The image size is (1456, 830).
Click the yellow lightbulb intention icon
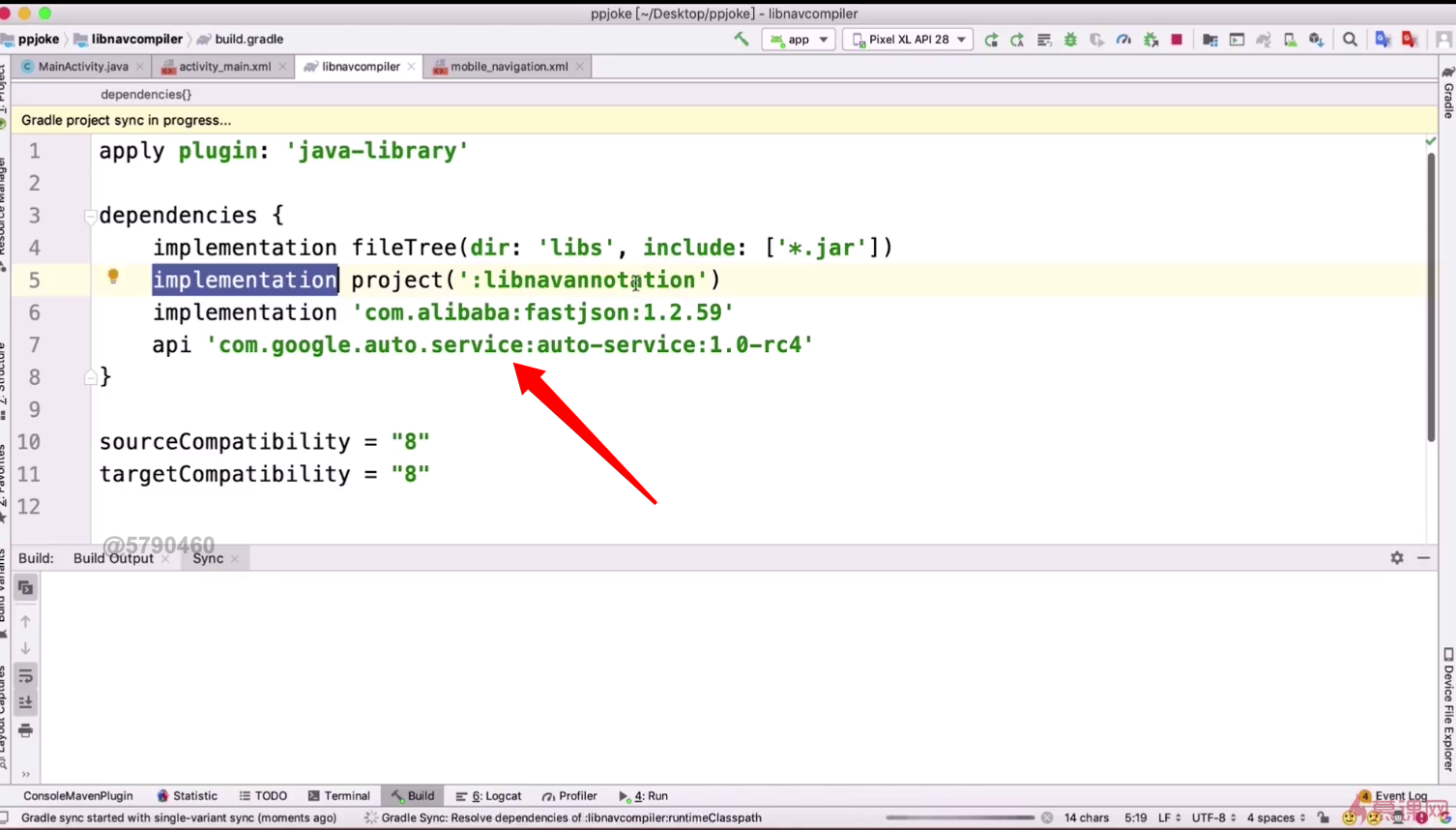pyautogui.click(x=113, y=277)
